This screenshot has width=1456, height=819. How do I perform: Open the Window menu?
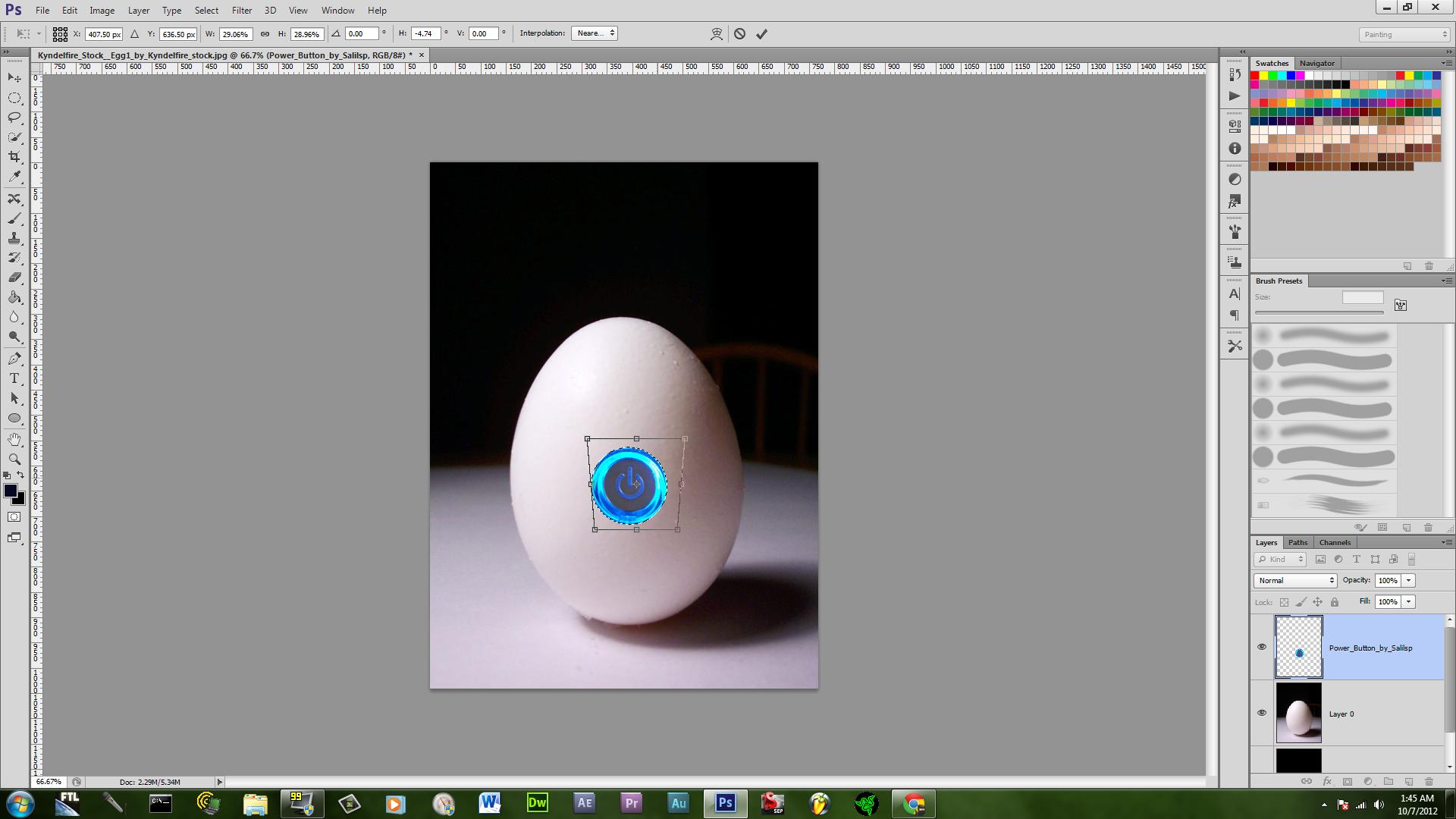(x=337, y=11)
